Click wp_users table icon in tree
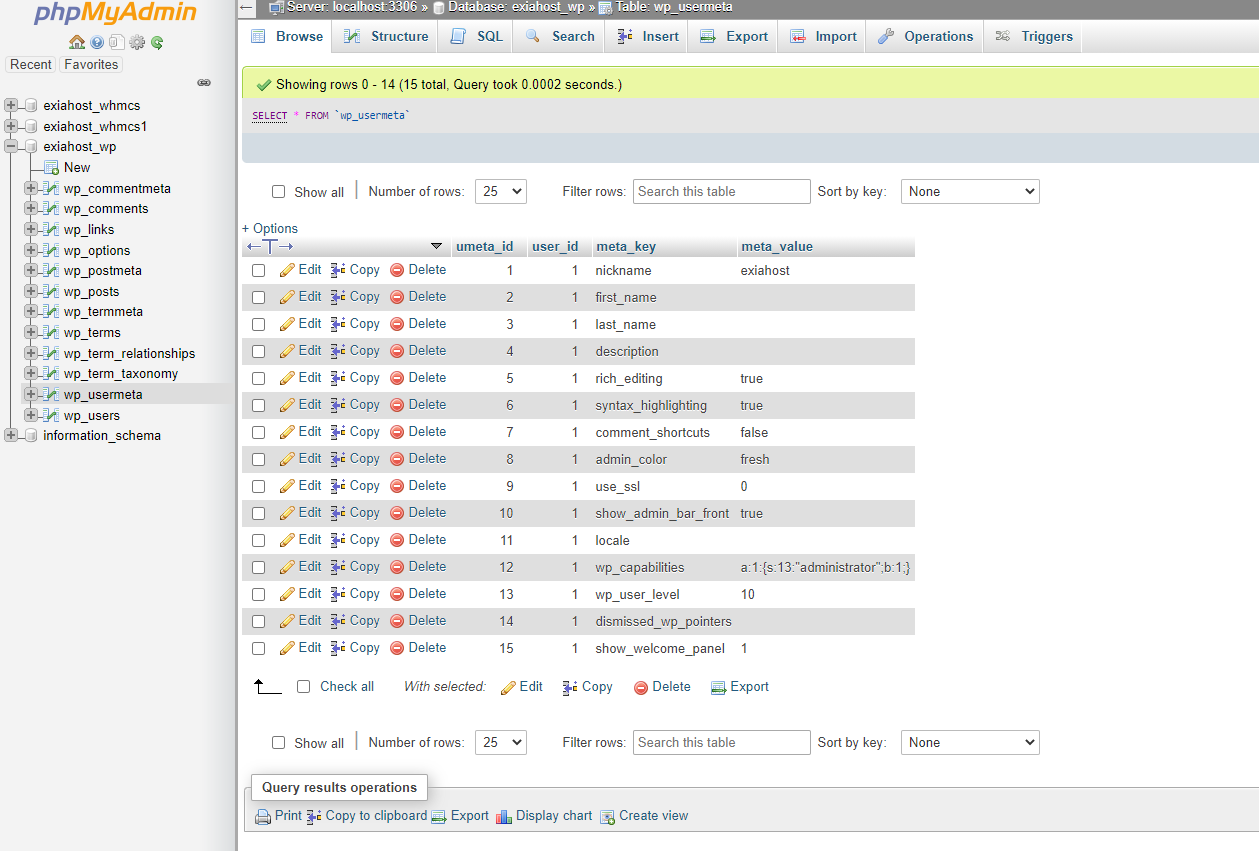This screenshot has width=1259, height=851. coord(50,416)
